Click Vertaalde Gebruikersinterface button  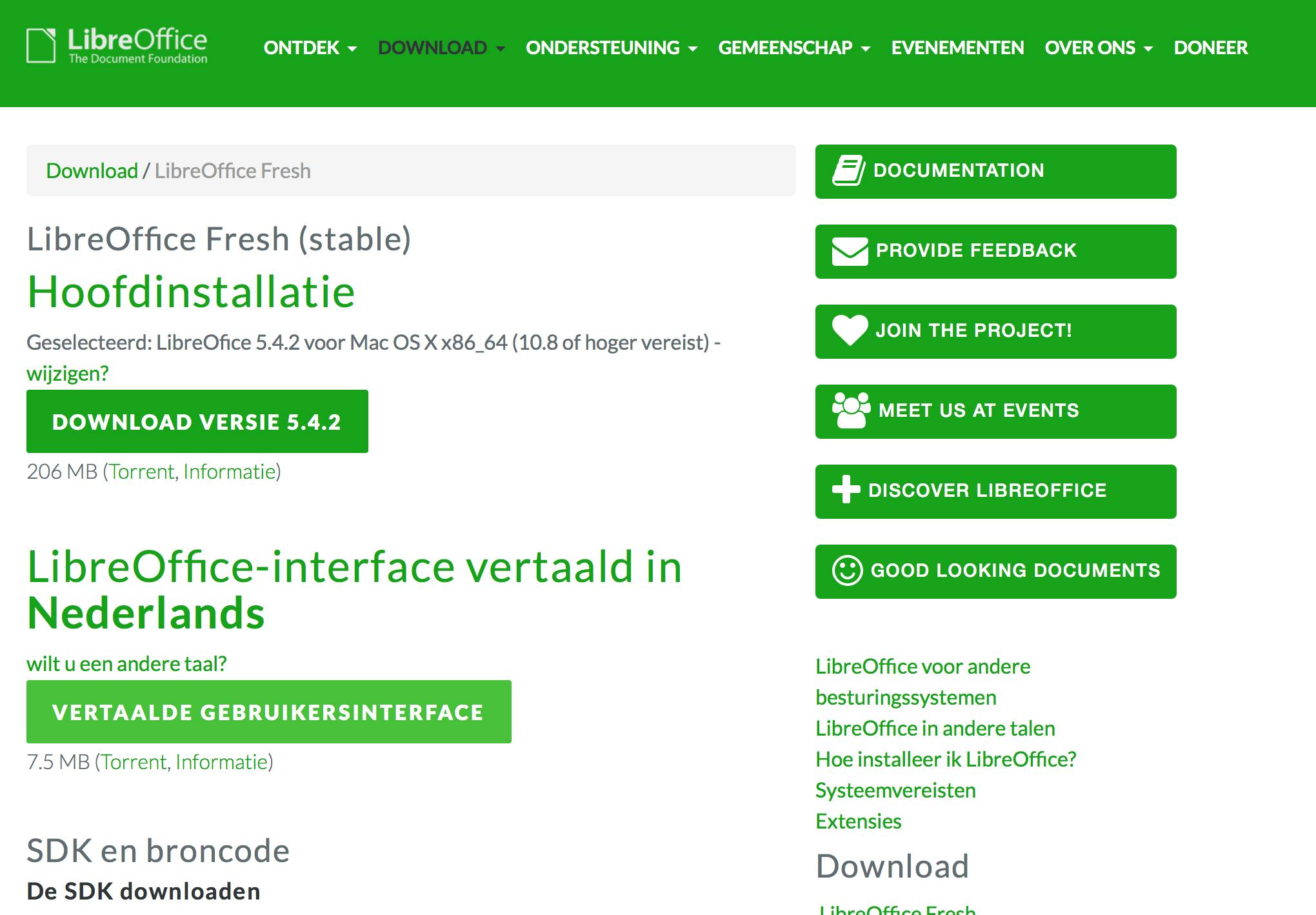pyautogui.click(x=268, y=712)
